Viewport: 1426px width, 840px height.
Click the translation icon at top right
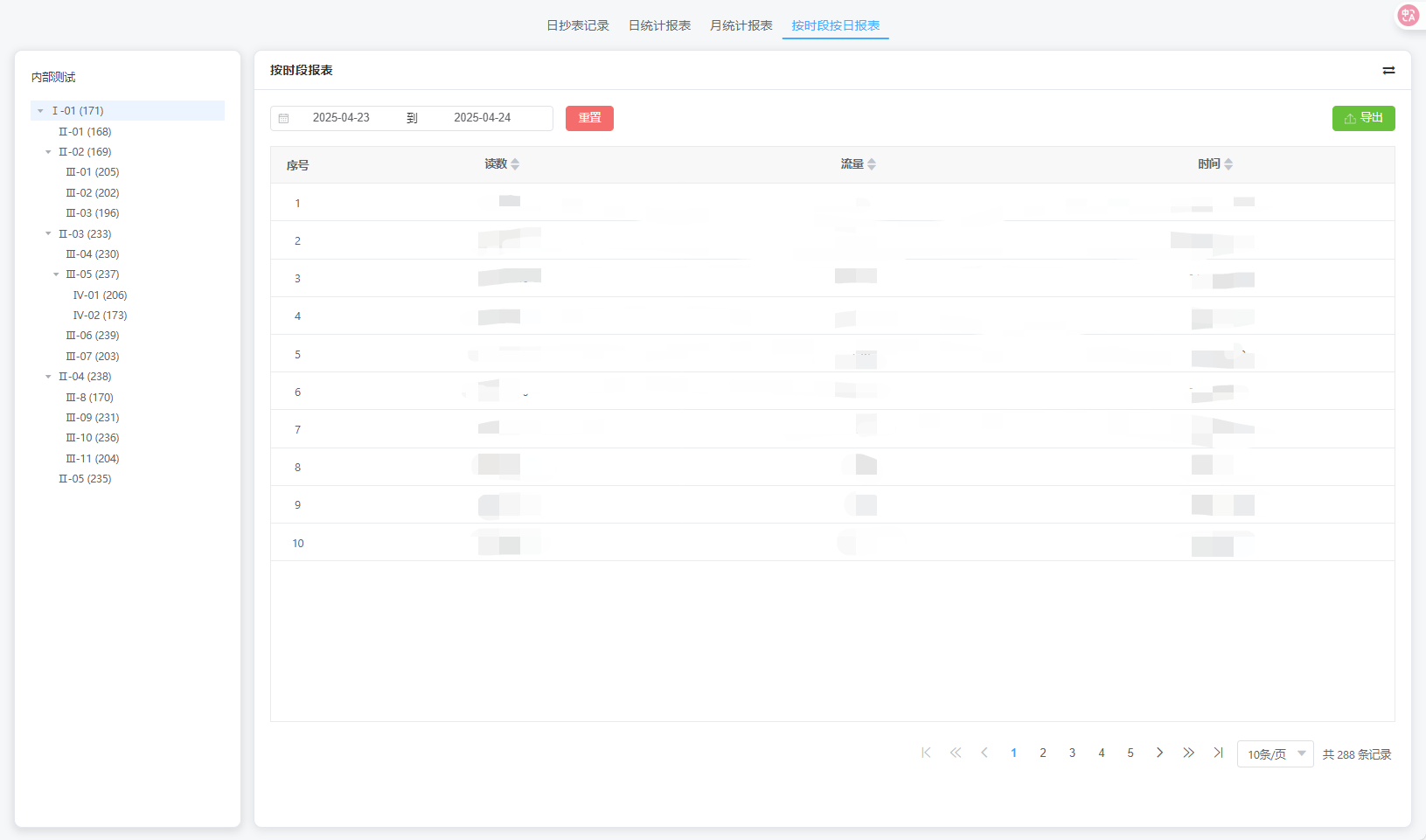1408,15
